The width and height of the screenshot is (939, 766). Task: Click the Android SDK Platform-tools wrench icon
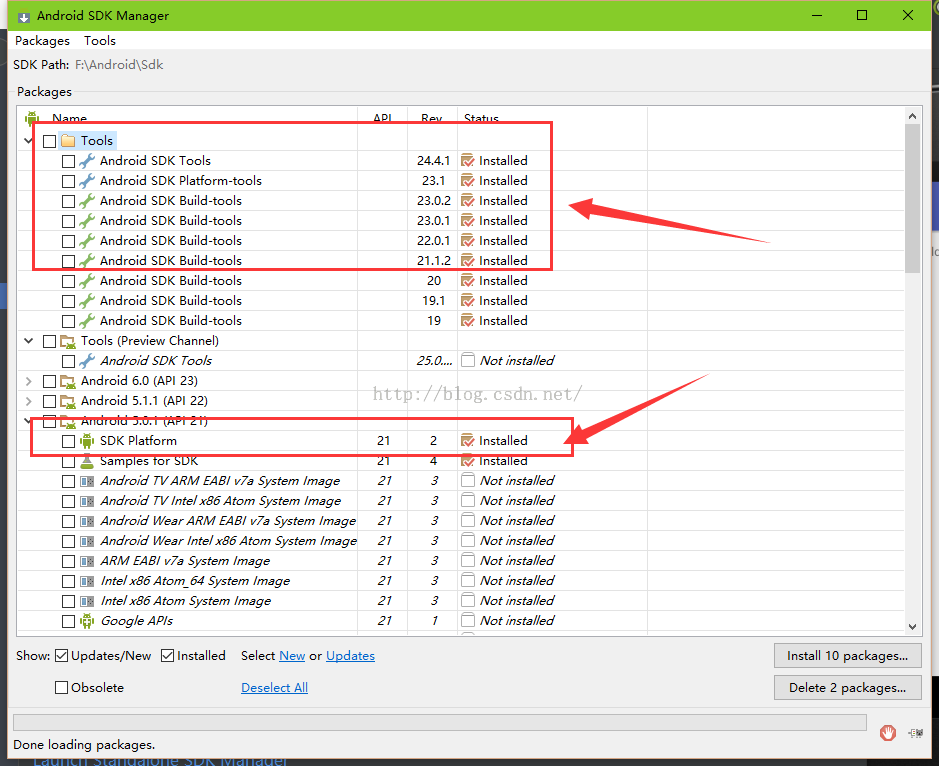pos(87,181)
